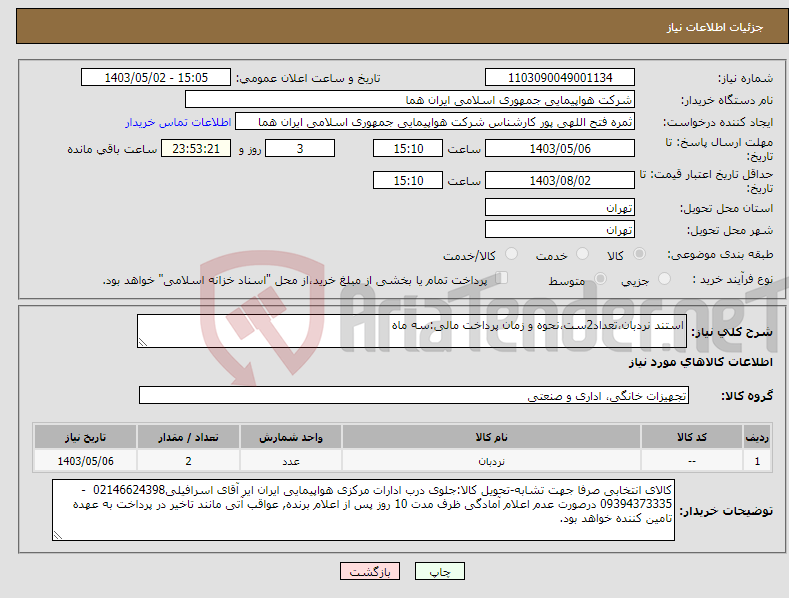Click the عدد unit cell

291,461
